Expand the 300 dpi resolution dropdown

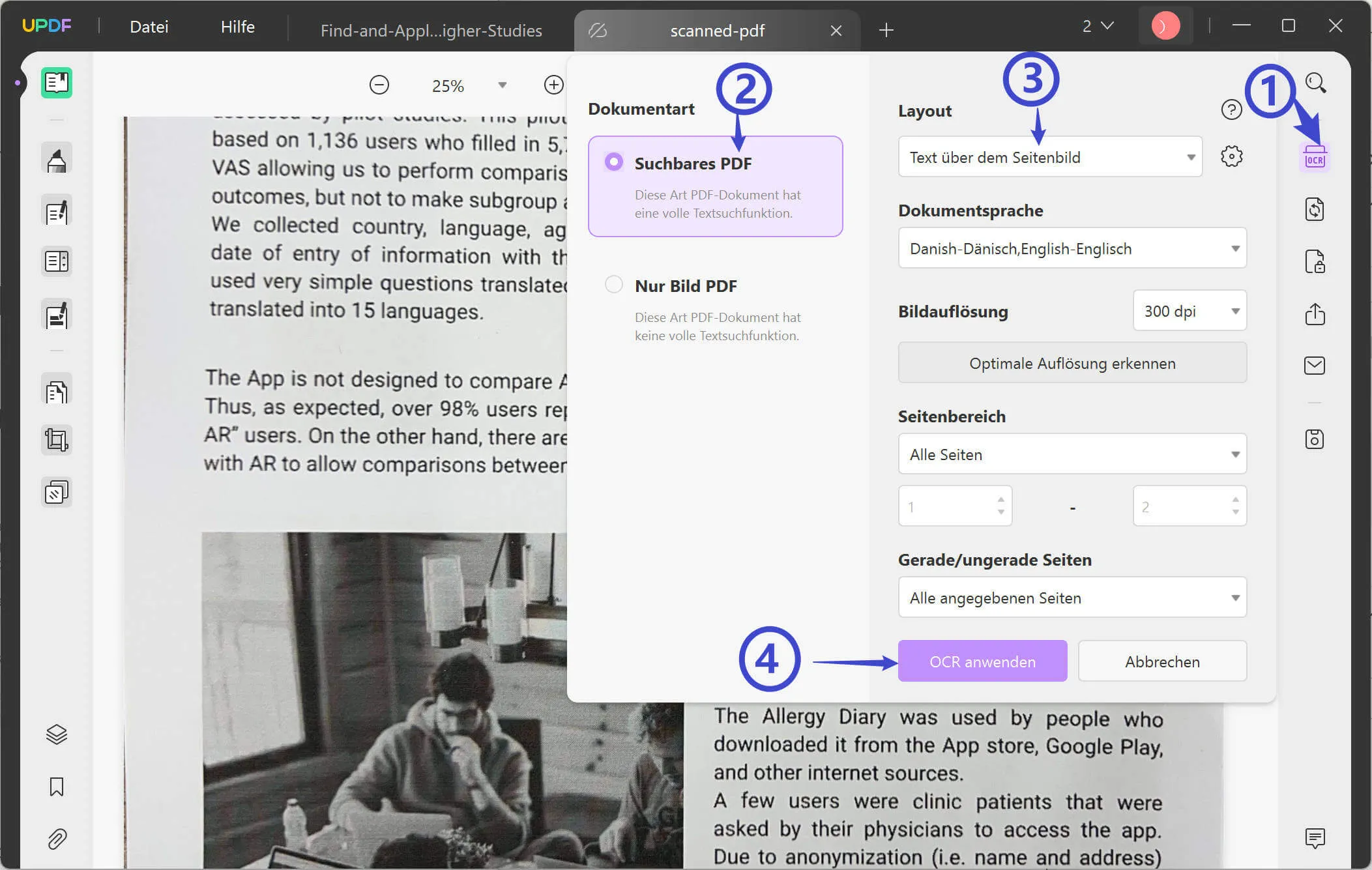[1189, 311]
